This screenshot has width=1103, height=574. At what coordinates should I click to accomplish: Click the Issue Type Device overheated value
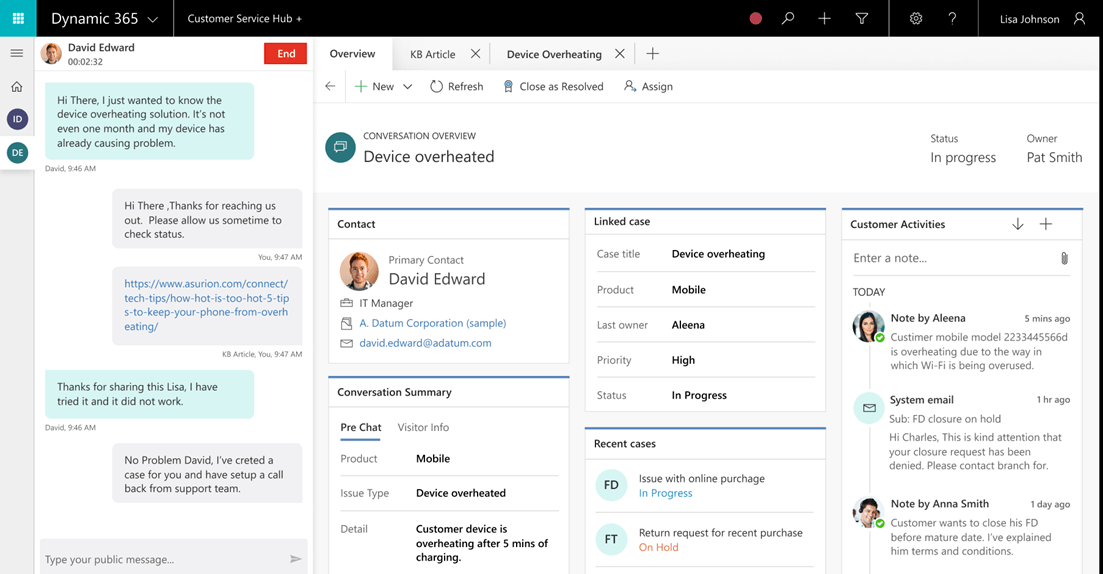pos(461,493)
